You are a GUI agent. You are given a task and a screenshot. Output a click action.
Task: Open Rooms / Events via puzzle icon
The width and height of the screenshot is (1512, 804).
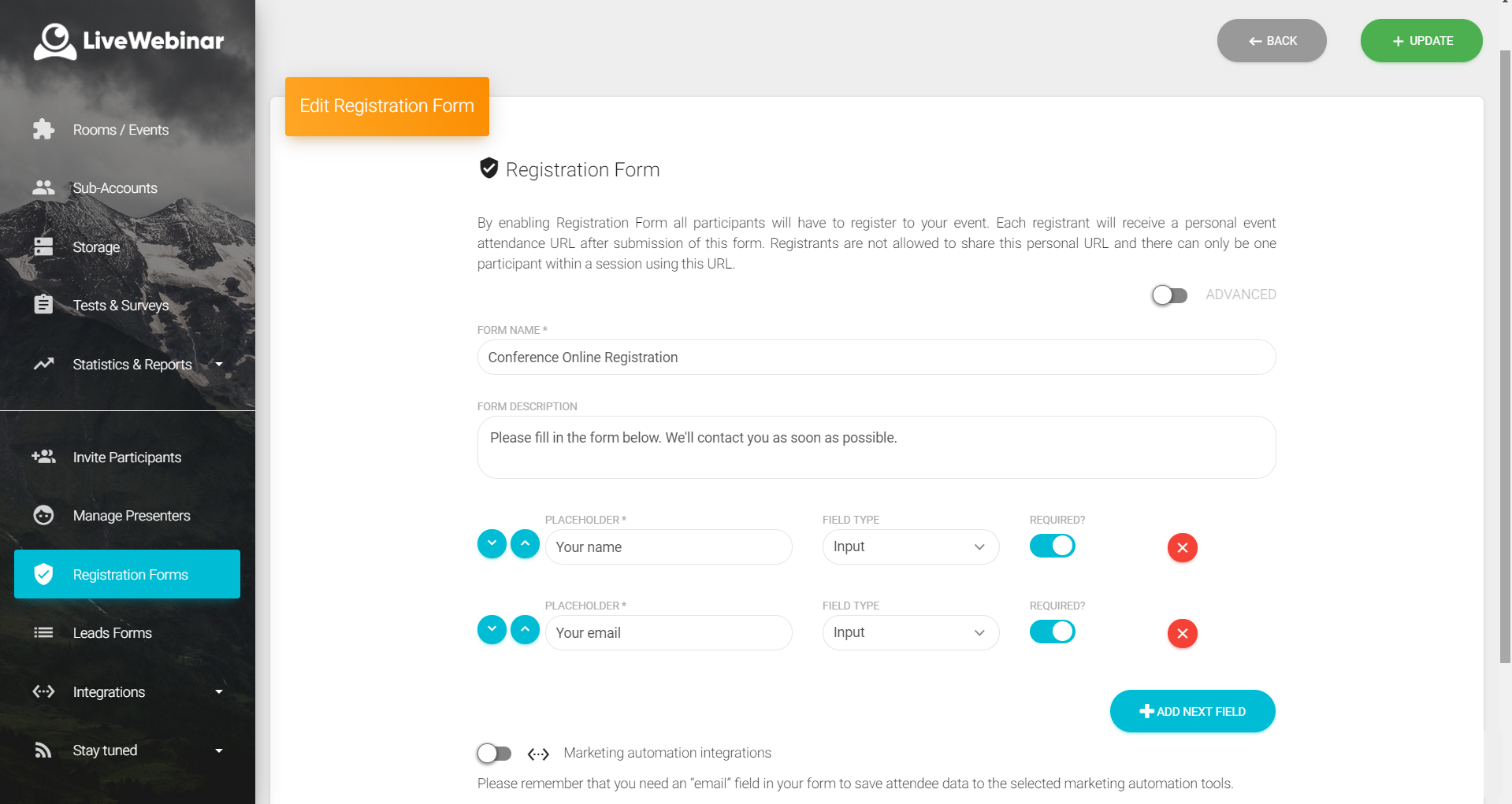43,129
